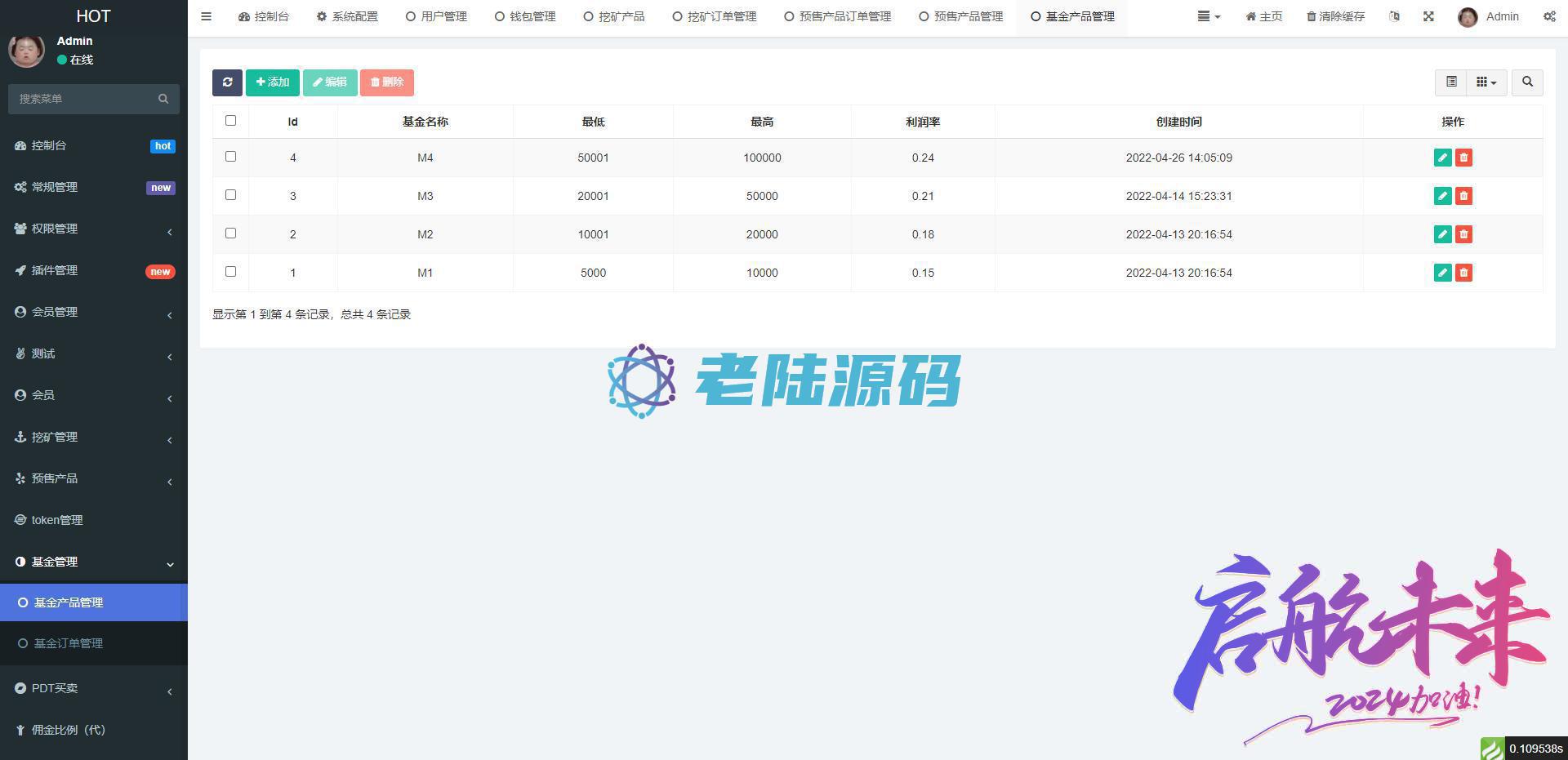
Task: Open the top bar list dropdown menu
Action: tap(1209, 16)
